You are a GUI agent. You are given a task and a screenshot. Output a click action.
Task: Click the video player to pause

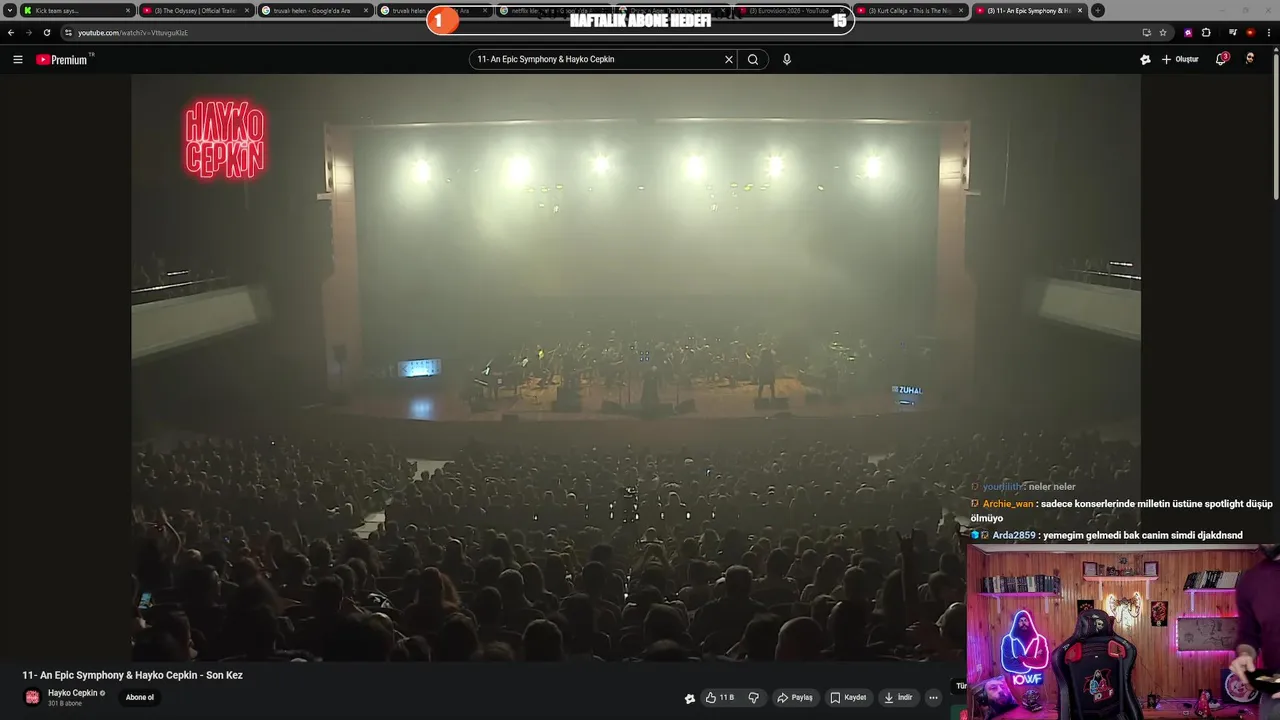(635, 367)
